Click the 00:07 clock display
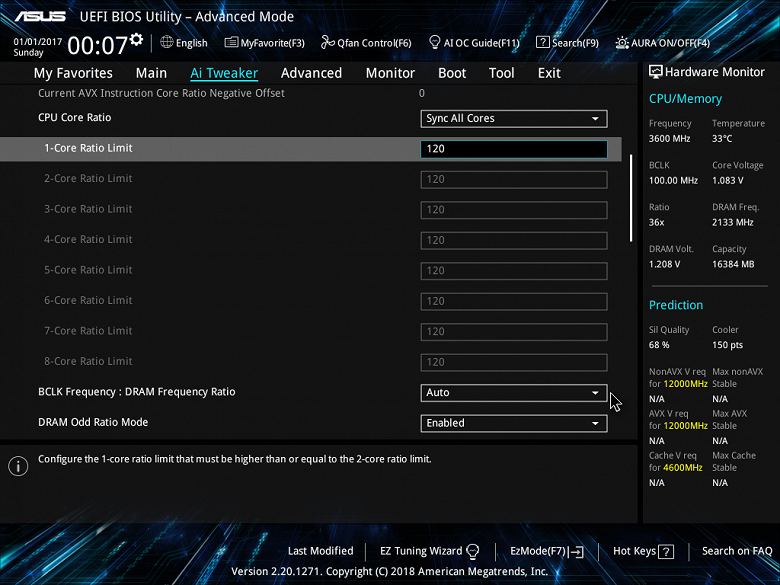Image resolution: width=780 pixels, height=585 pixels. pos(98,45)
